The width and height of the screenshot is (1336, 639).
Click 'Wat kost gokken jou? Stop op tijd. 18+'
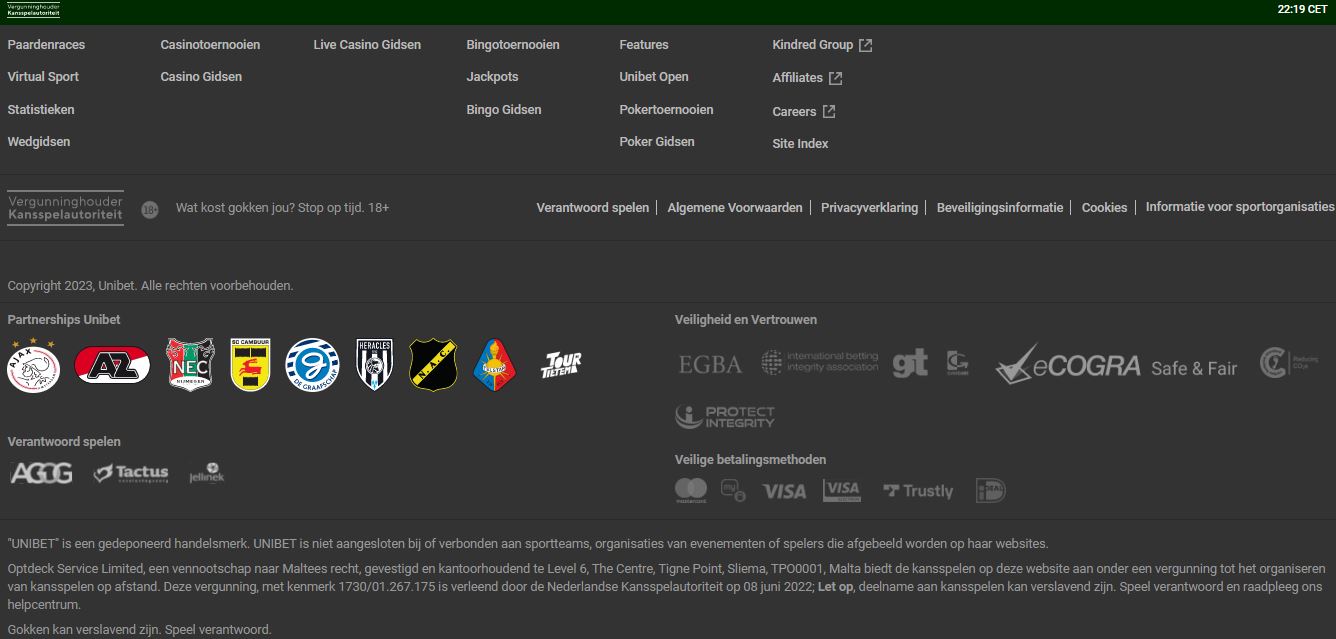coord(282,208)
